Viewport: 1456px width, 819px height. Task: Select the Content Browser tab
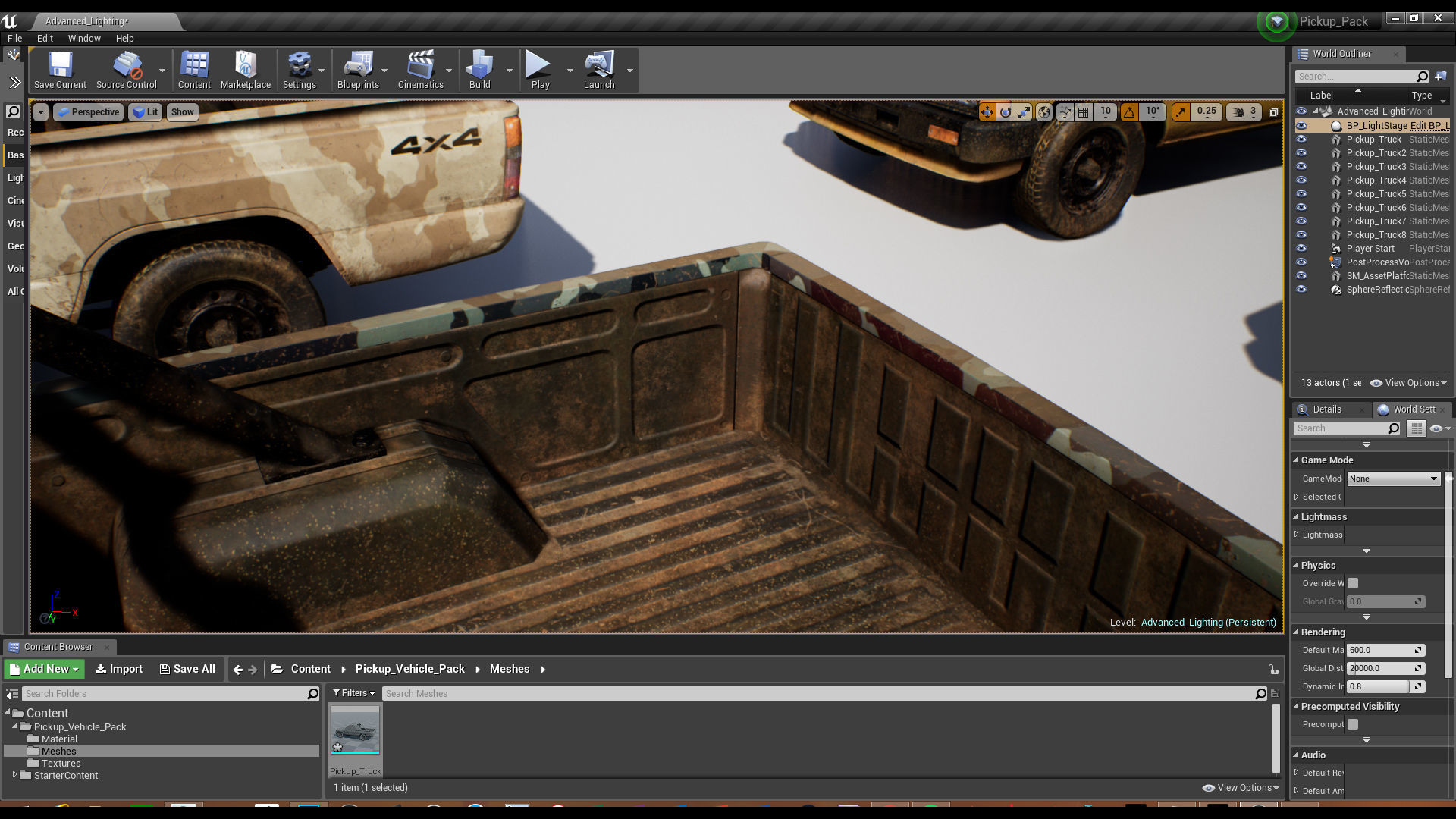pyautogui.click(x=58, y=647)
